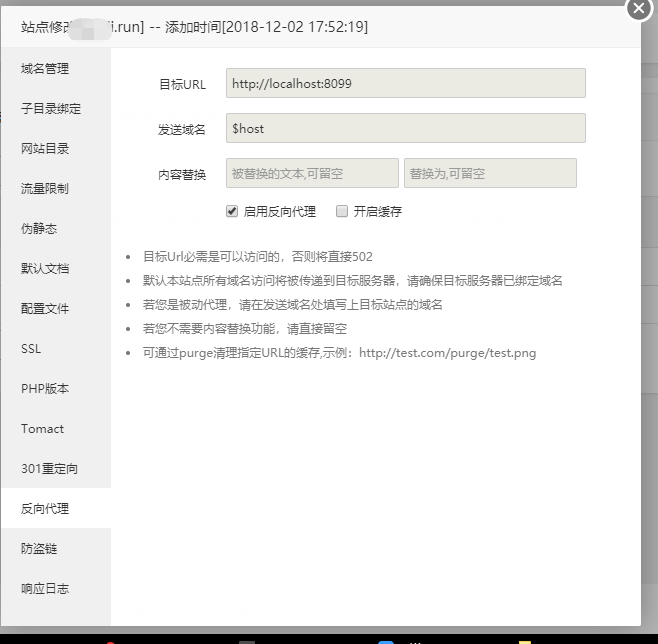Open the PHP版本 tab
This screenshot has height=644, width=658.
(x=45, y=389)
